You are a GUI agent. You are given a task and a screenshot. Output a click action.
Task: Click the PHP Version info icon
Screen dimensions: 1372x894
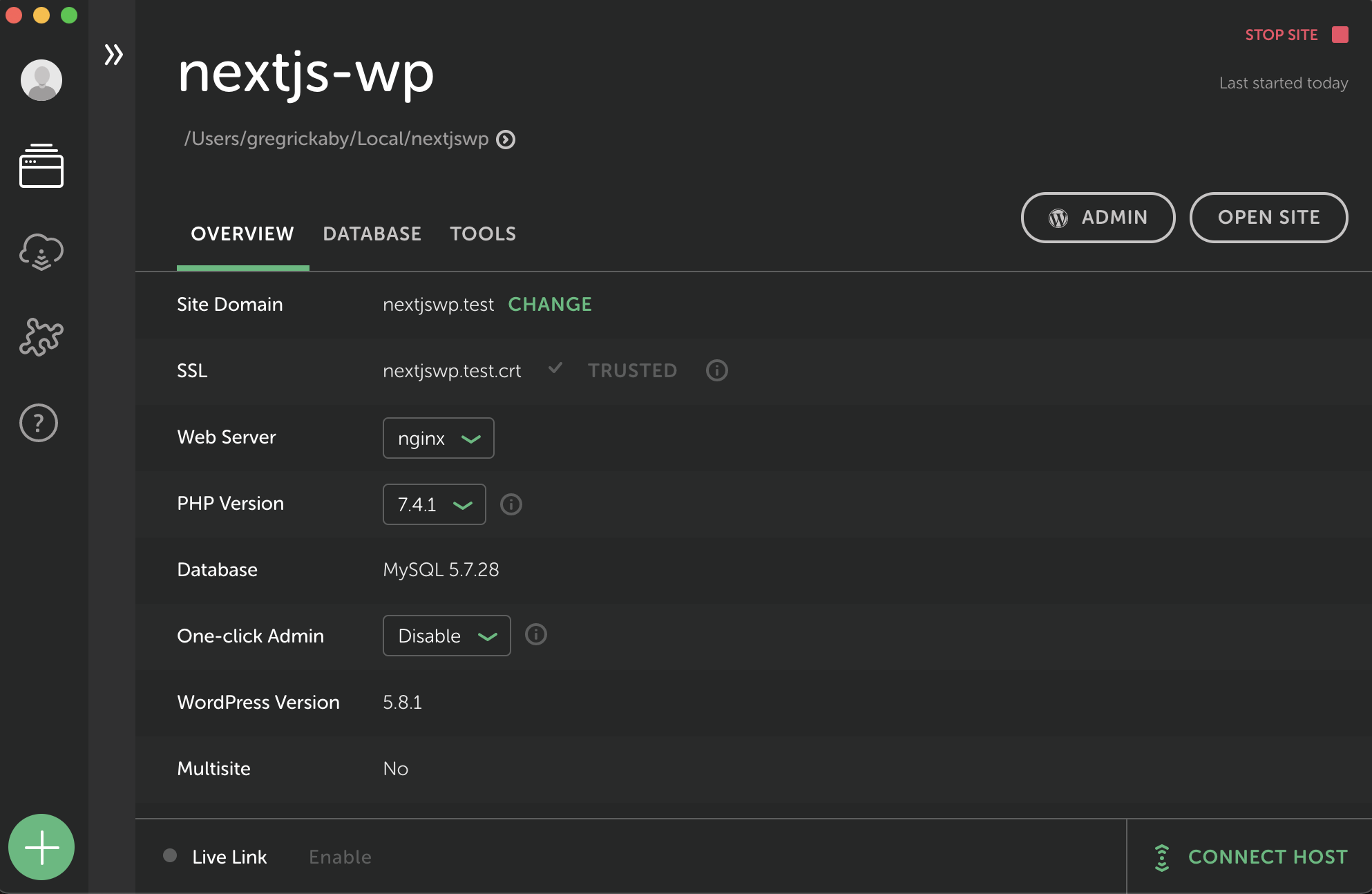(x=511, y=504)
